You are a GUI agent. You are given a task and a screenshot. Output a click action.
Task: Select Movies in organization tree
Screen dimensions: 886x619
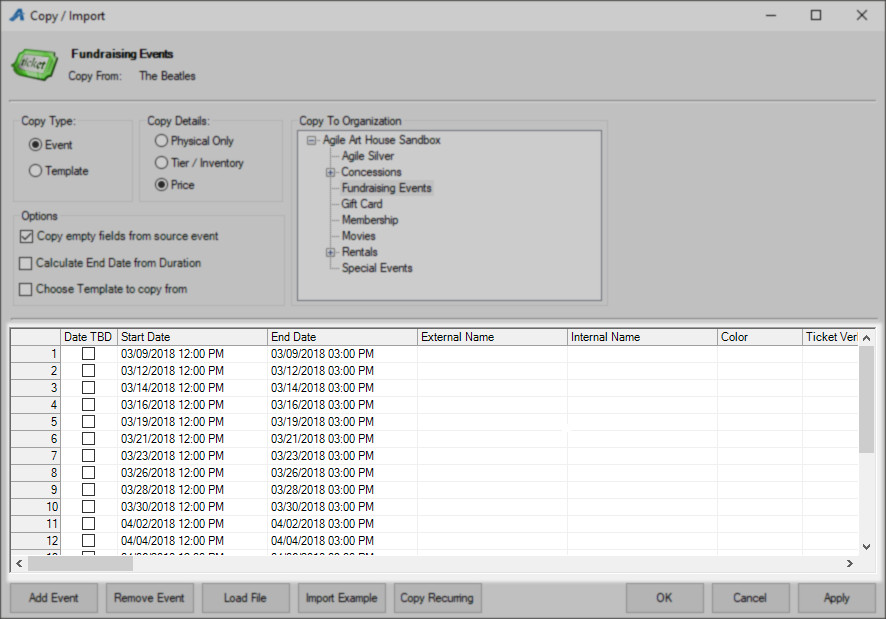(x=358, y=236)
